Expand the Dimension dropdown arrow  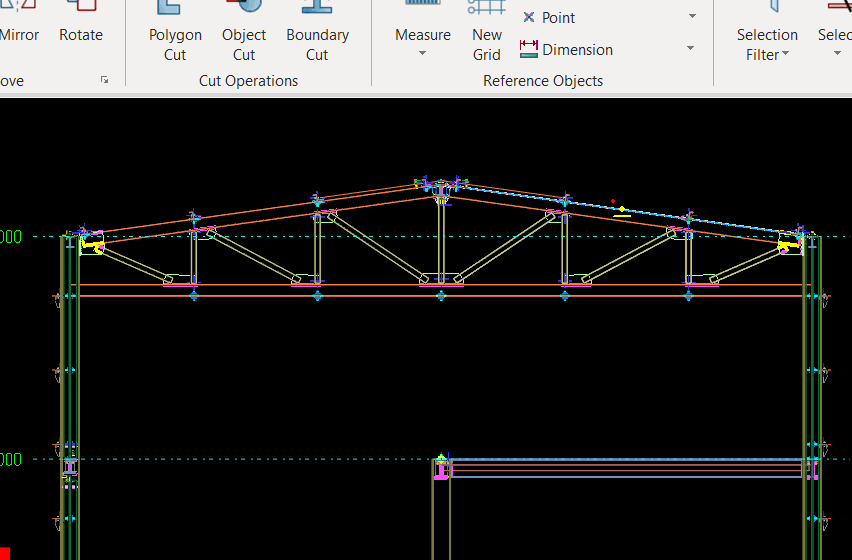pos(691,49)
